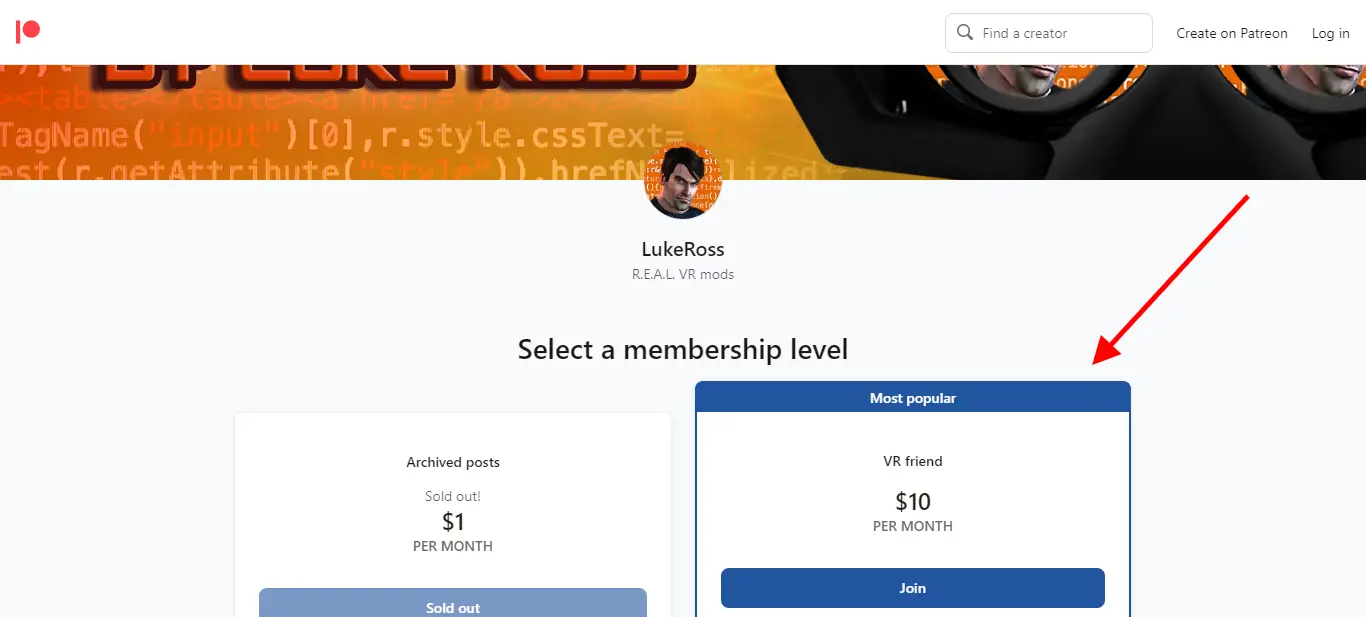Screen dimensions: 1366x617
Task: Click the Most popular header bar
Action: tap(912, 398)
